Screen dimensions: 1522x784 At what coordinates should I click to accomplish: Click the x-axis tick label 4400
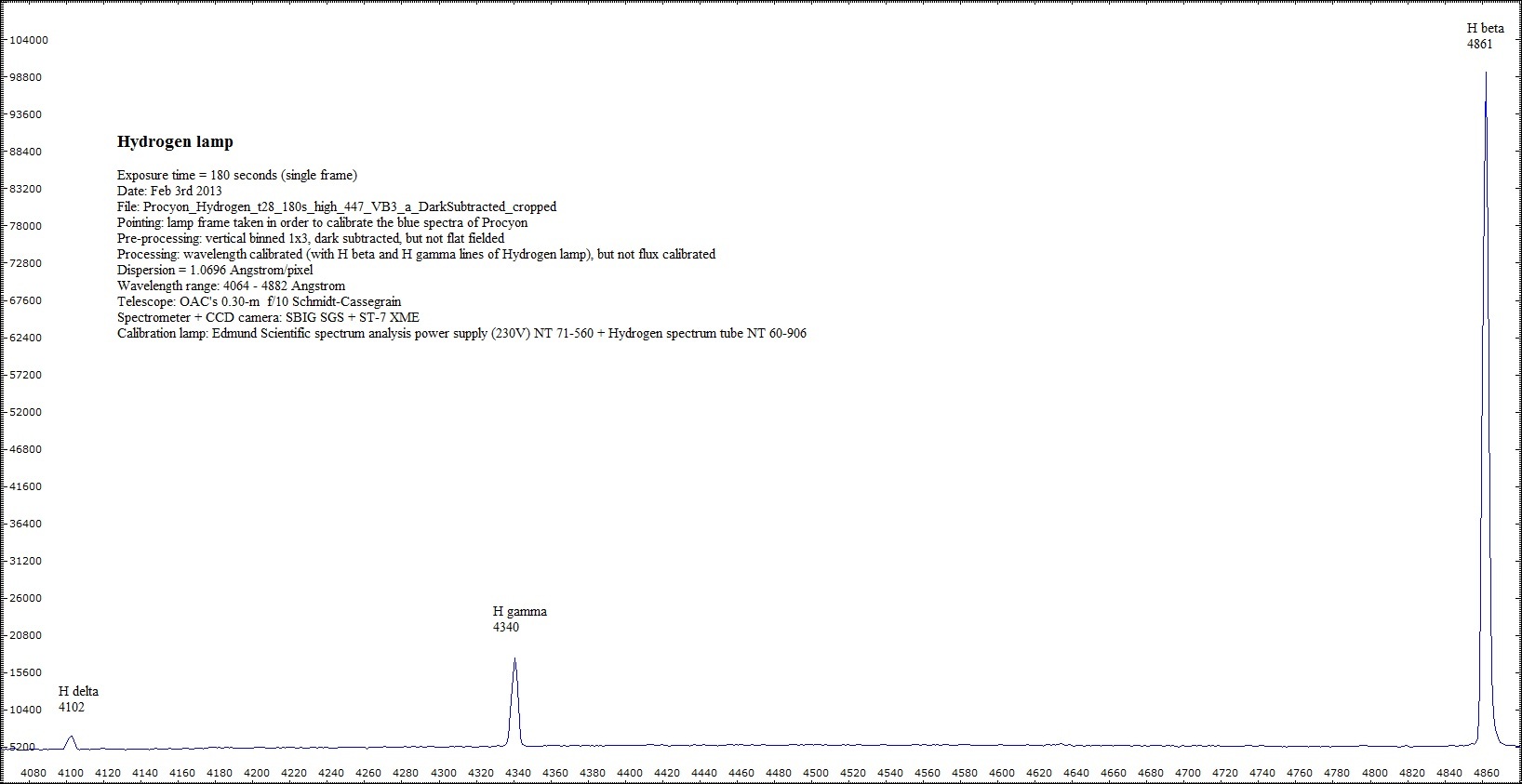(x=630, y=773)
